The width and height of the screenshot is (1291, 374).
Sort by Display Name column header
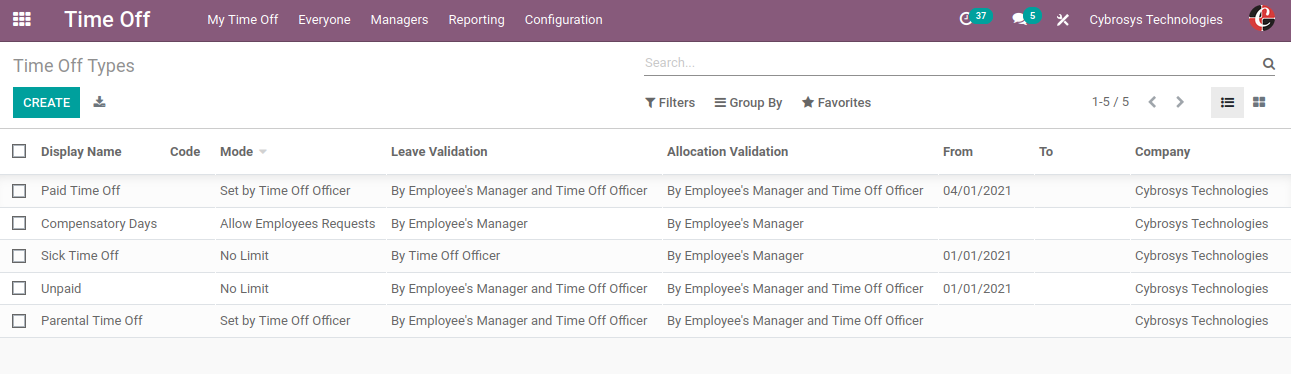click(81, 152)
